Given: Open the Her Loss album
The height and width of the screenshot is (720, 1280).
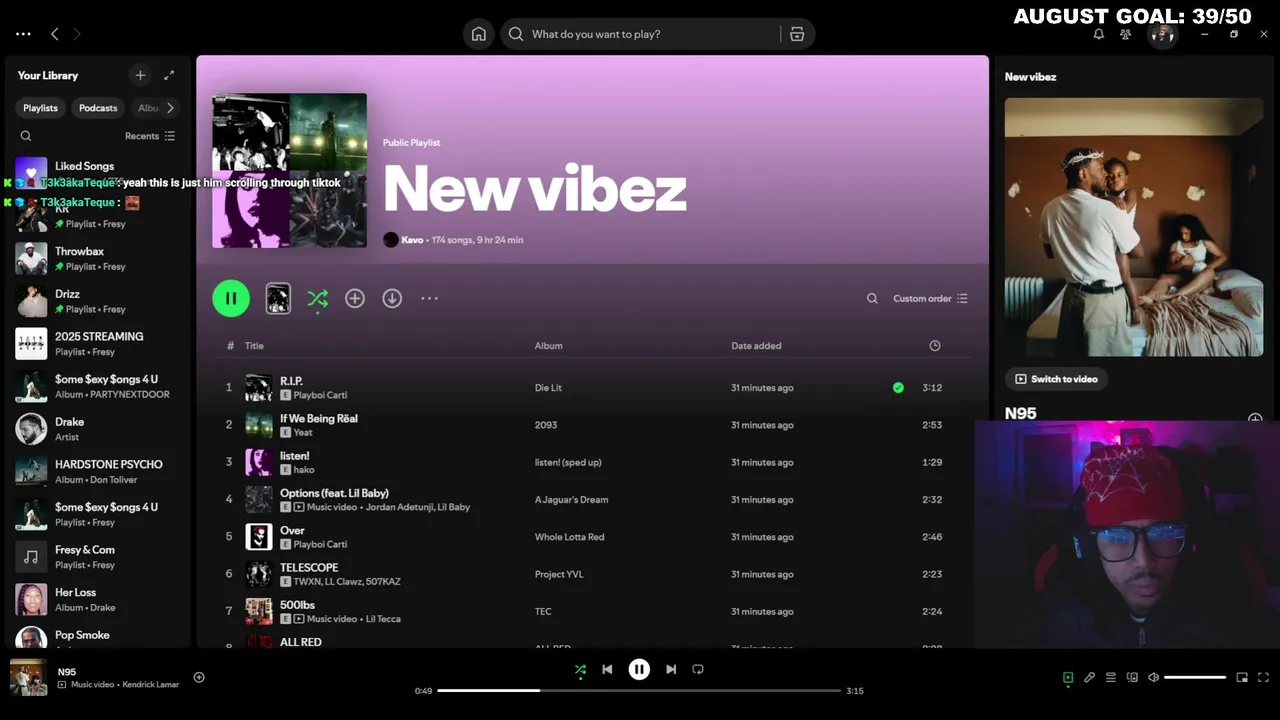Looking at the screenshot, I should (98, 599).
